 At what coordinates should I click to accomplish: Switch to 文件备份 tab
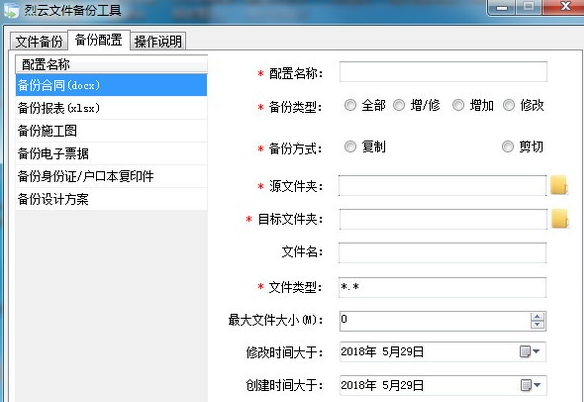[x=39, y=41]
